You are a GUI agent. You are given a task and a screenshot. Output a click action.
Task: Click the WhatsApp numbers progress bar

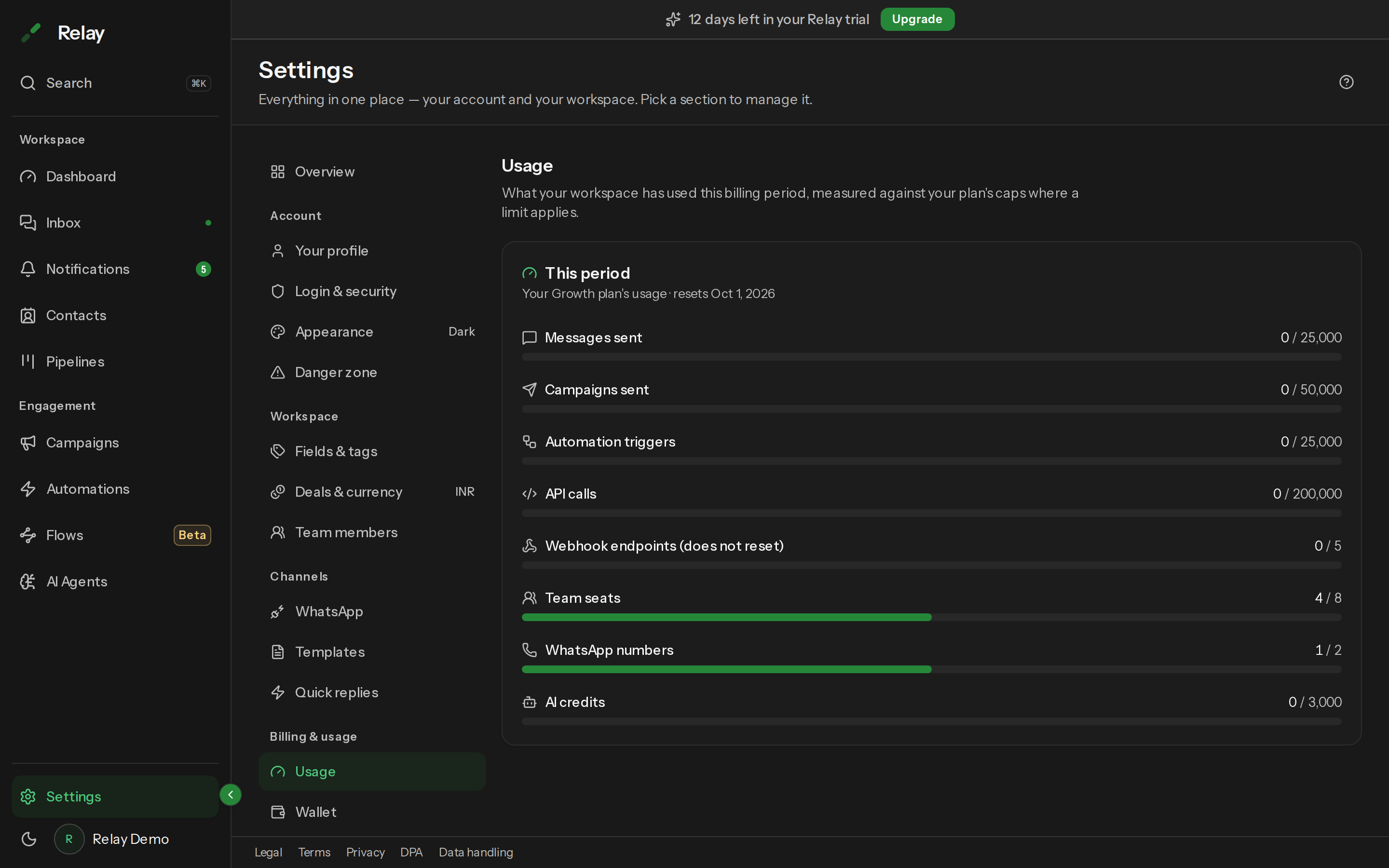pyautogui.click(x=932, y=669)
